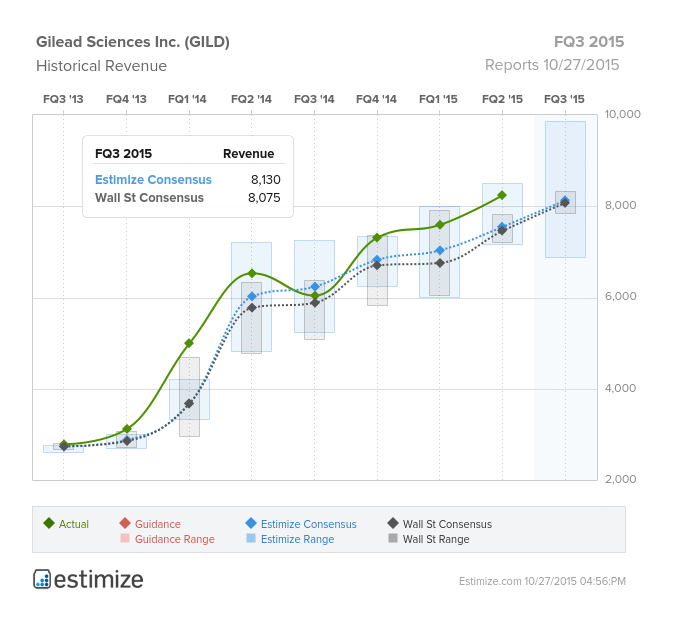
Task: Select the FQ4 '13 quarter label
Action: (126, 99)
